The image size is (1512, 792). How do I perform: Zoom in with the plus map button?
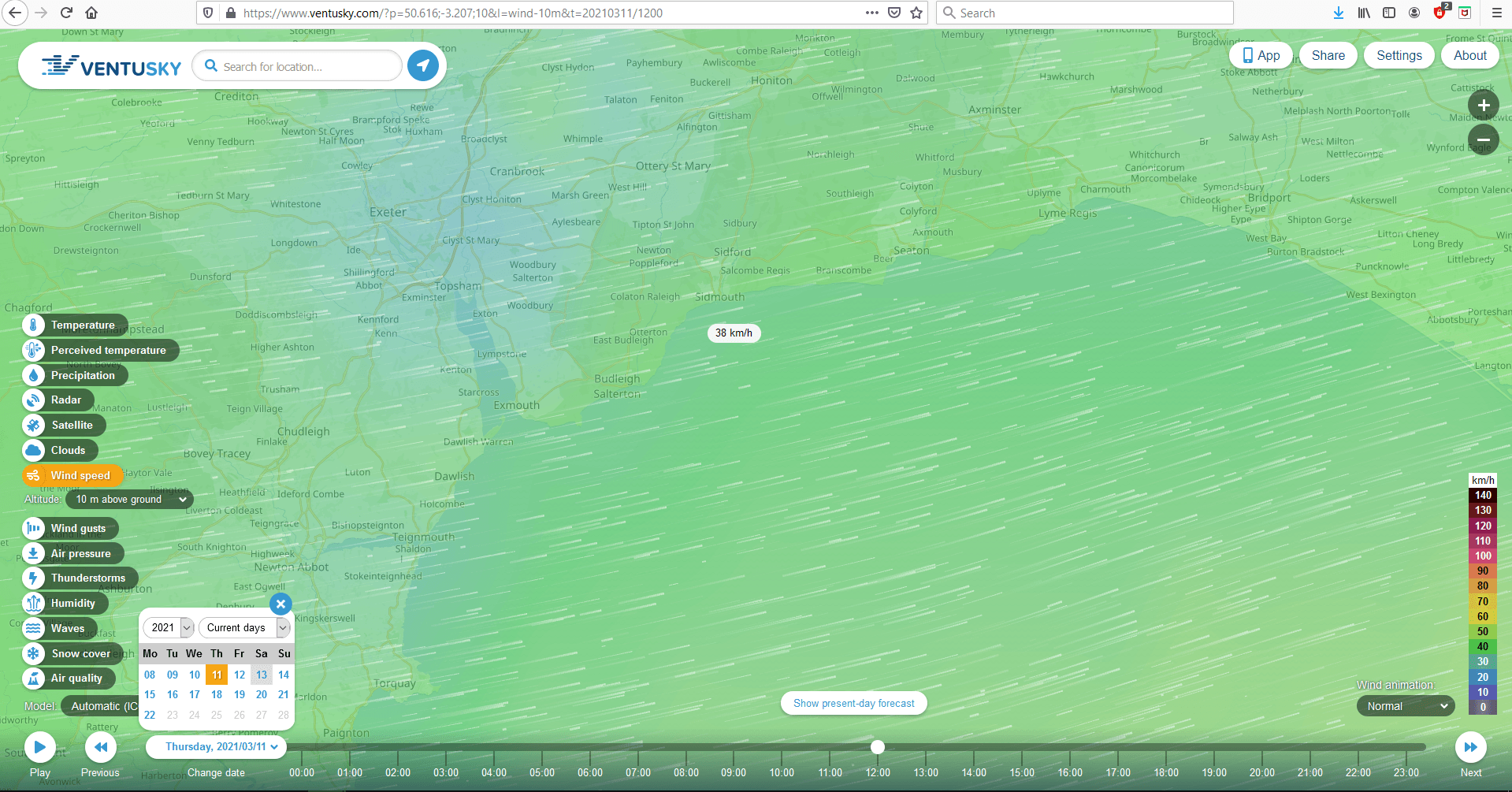click(1483, 105)
